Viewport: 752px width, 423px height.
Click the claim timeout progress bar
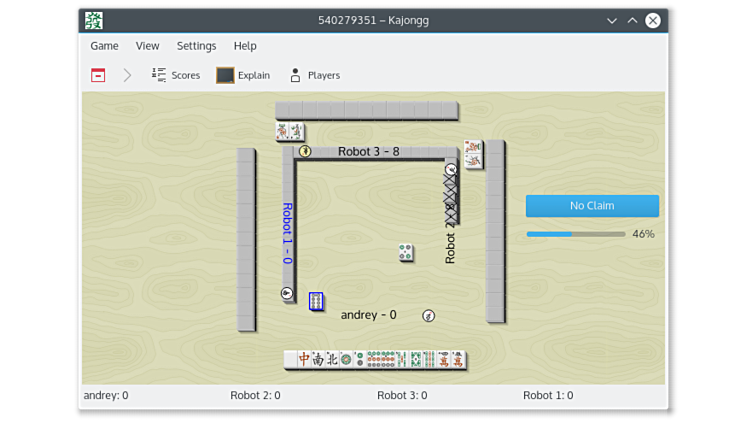(576, 234)
